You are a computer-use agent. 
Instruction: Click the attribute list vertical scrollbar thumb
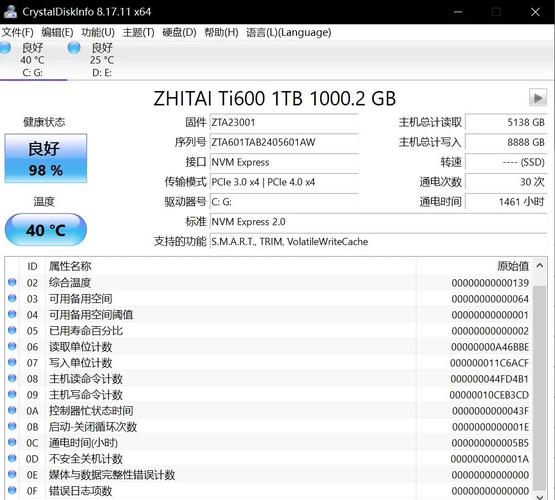(x=539, y=387)
